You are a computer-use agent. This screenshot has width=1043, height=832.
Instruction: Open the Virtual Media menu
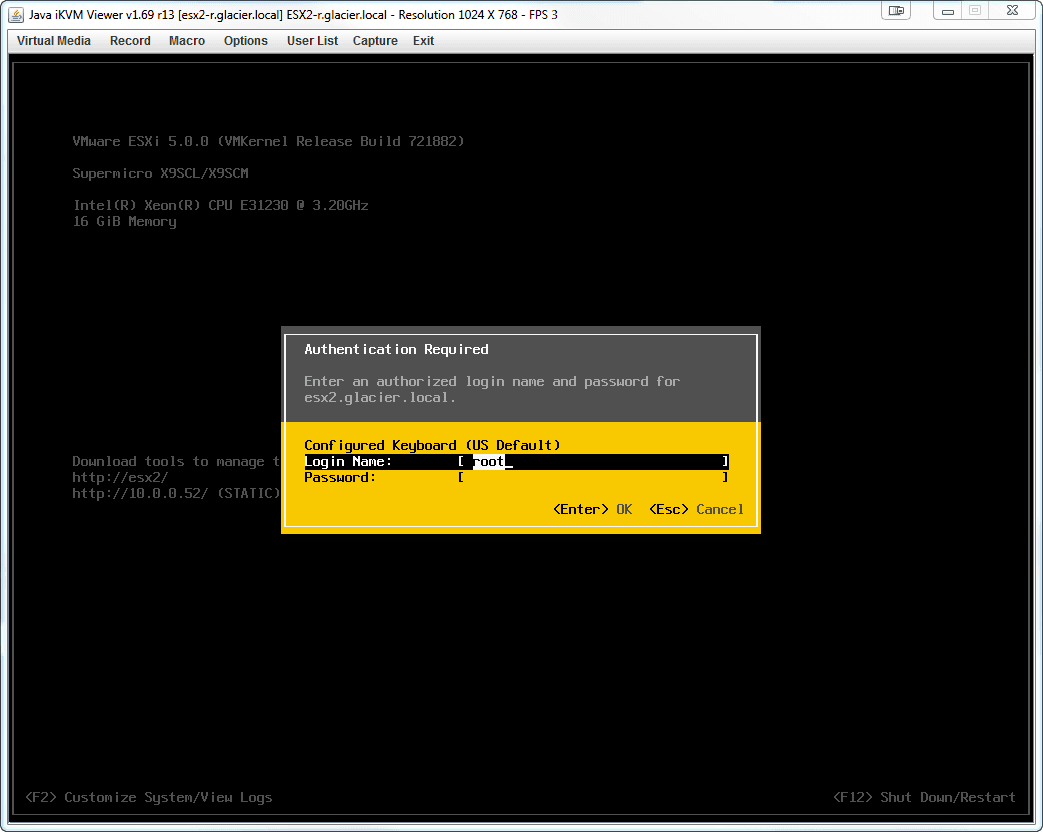[x=53, y=41]
